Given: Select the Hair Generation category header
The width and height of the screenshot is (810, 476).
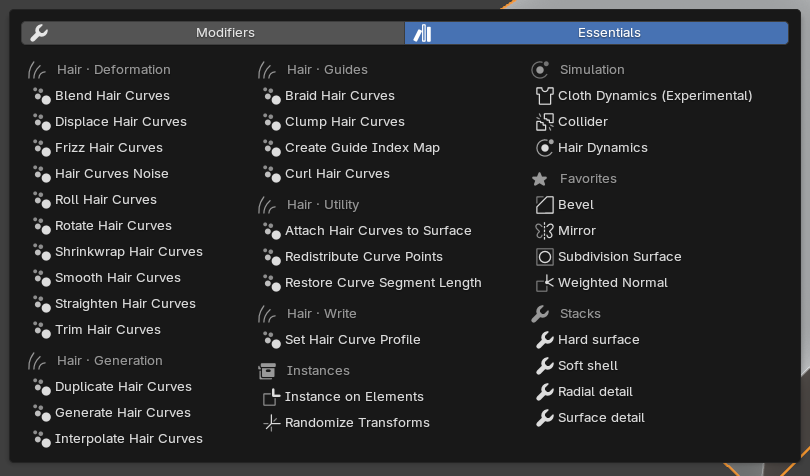Looking at the screenshot, I should pyautogui.click(x=110, y=361).
